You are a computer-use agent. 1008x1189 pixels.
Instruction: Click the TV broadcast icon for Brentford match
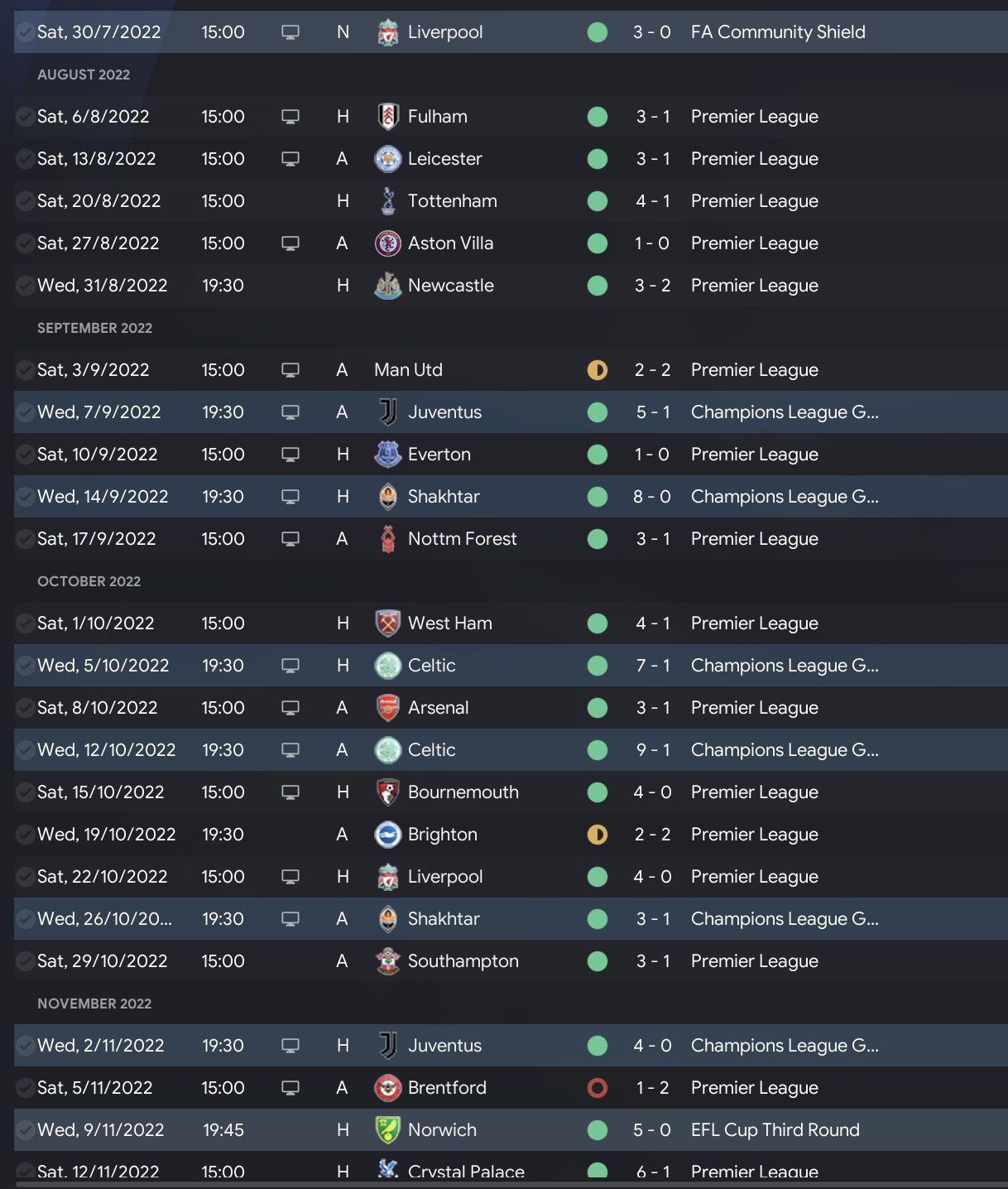pyautogui.click(x=290, y=1088)
